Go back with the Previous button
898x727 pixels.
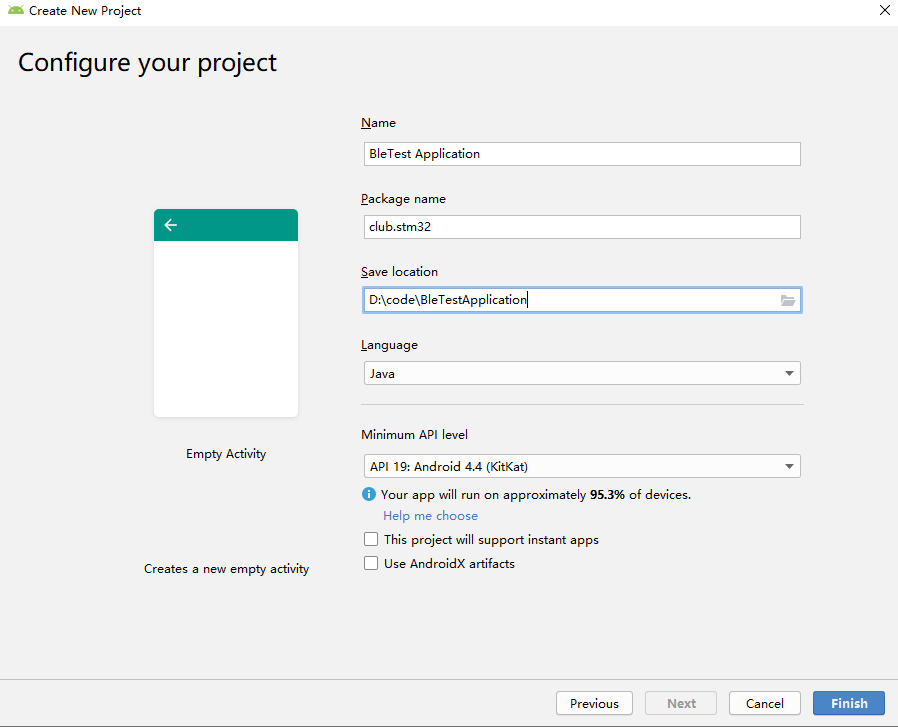click(x=594, y=703)
